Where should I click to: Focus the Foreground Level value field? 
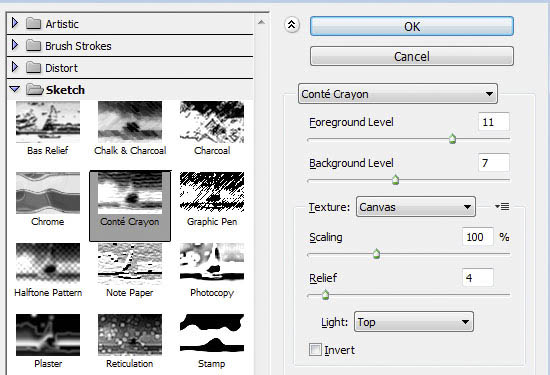point(494,122)
